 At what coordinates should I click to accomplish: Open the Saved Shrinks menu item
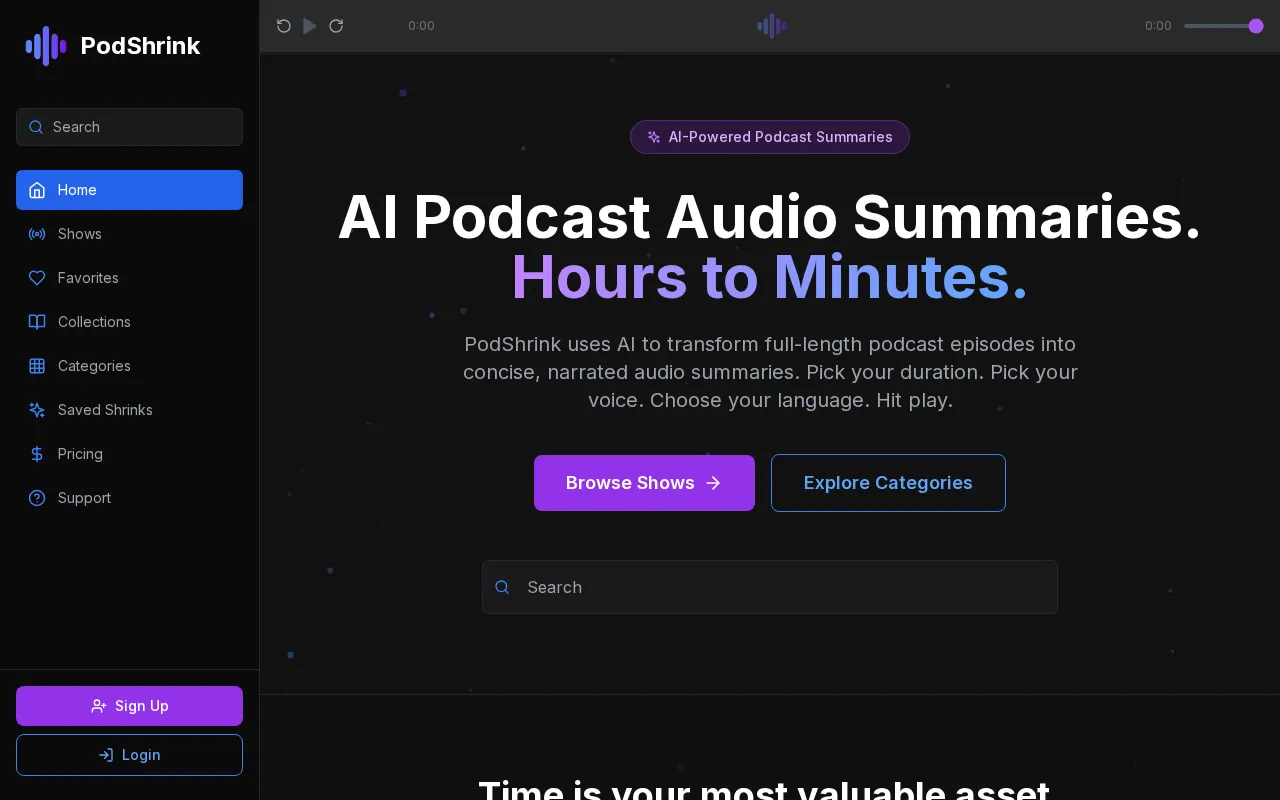tap(129, 410)
